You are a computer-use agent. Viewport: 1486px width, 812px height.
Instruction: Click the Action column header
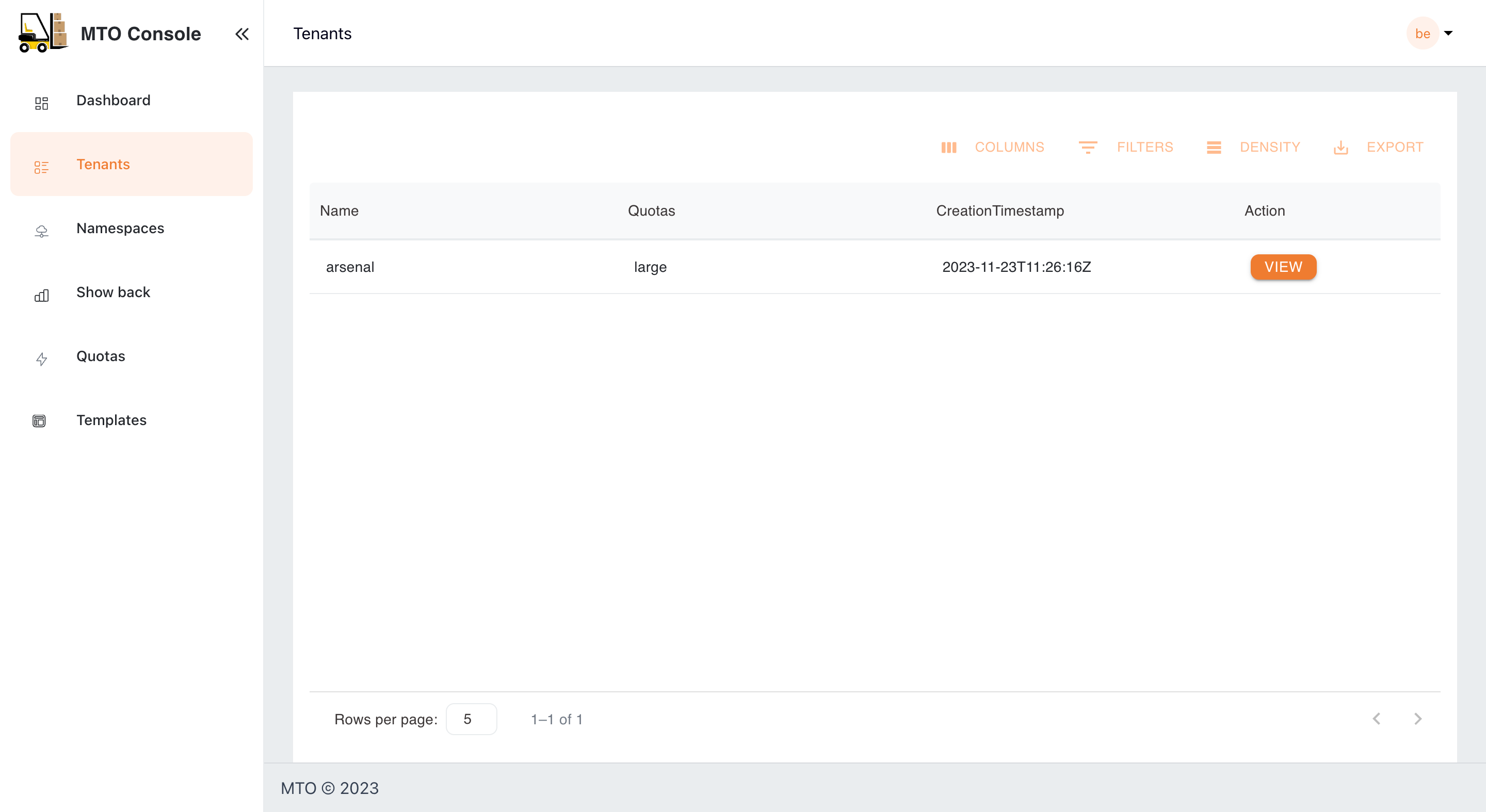tap(1265, 211)
